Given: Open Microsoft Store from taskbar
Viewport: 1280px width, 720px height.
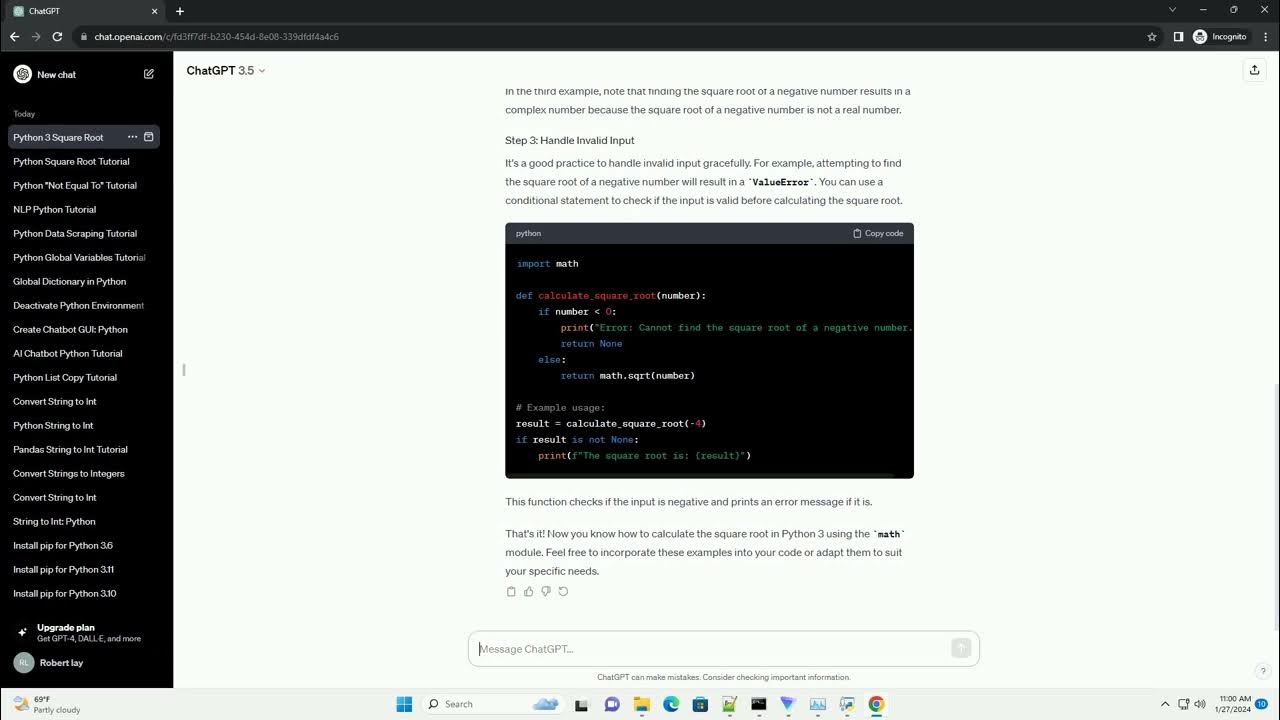Looking at the screenshot, I should [700, 704].
